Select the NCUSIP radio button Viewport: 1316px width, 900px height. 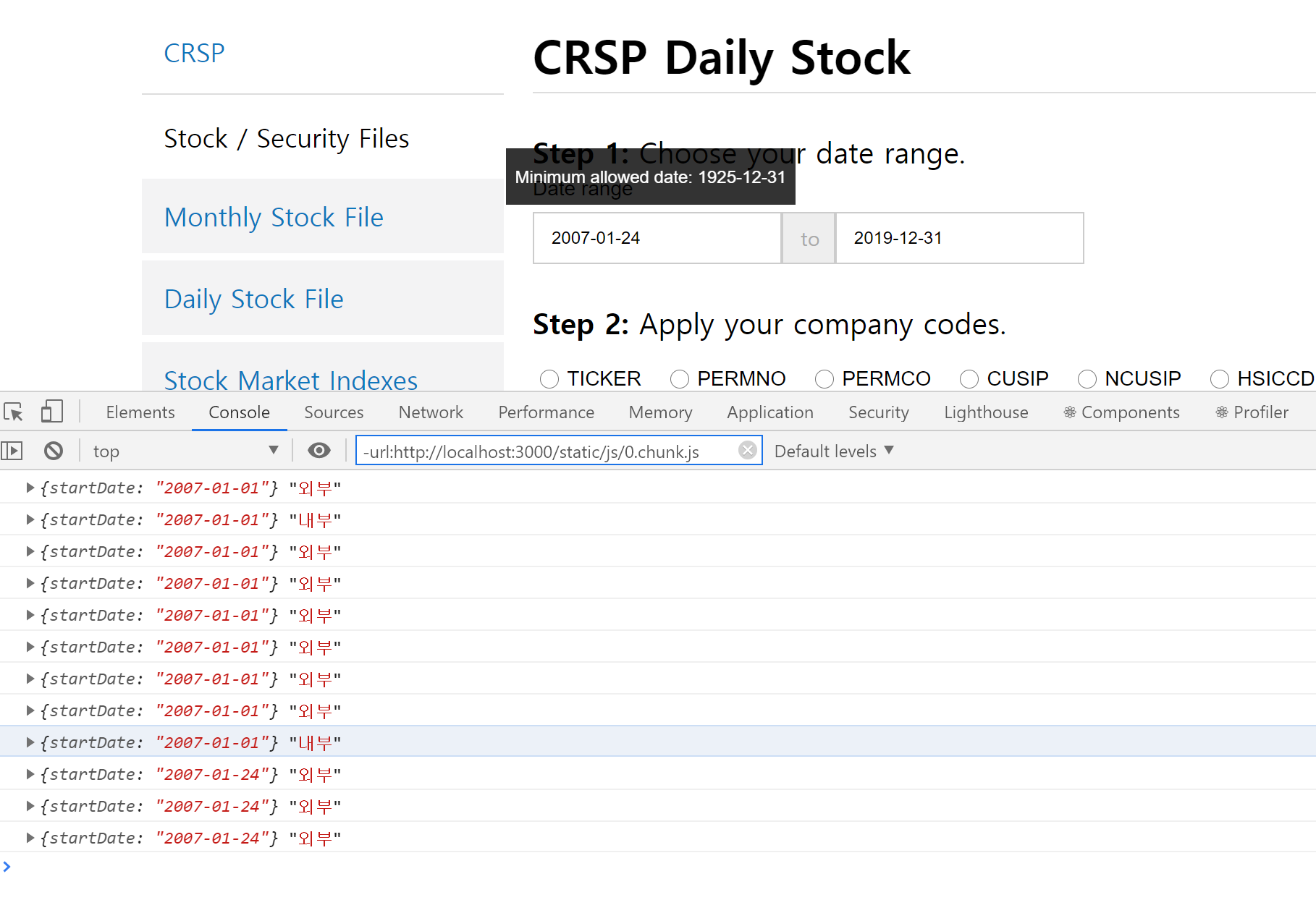pos(1087,379)
